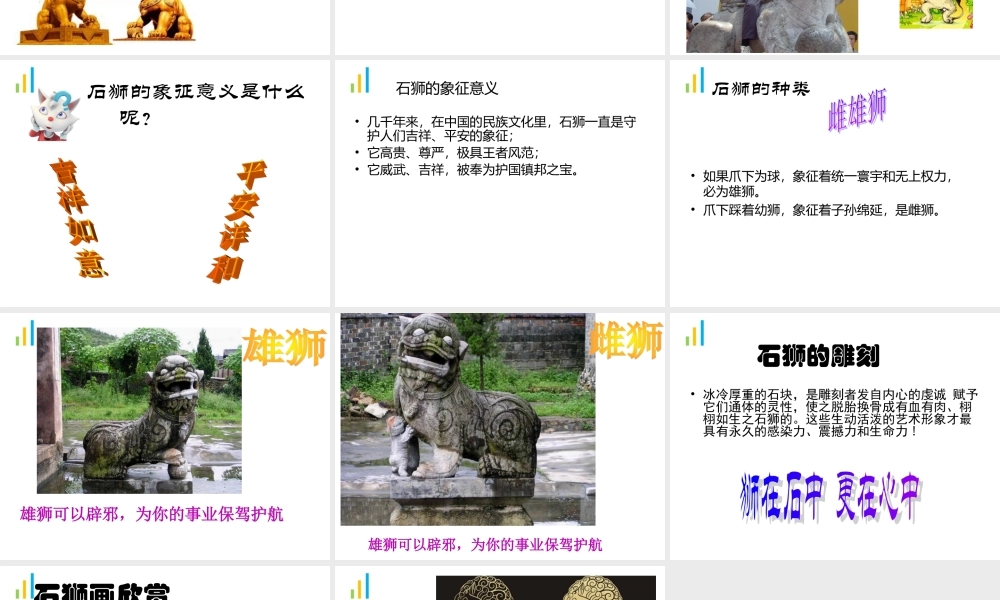Click the 狮在石中 灵在心中 word art

coord(830,497)
